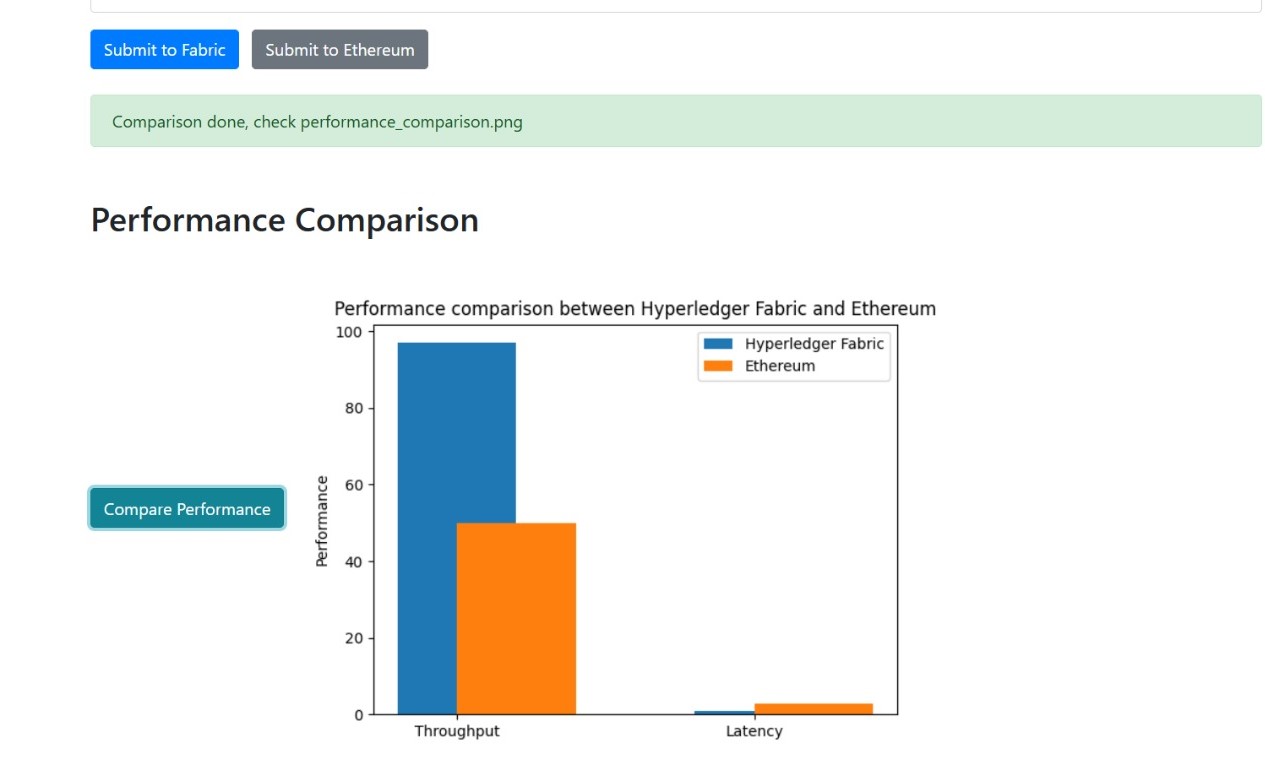Click the Performance Comparison heading
The width and height of the screenshot is (1265, 765).
[x=284, y=220]
